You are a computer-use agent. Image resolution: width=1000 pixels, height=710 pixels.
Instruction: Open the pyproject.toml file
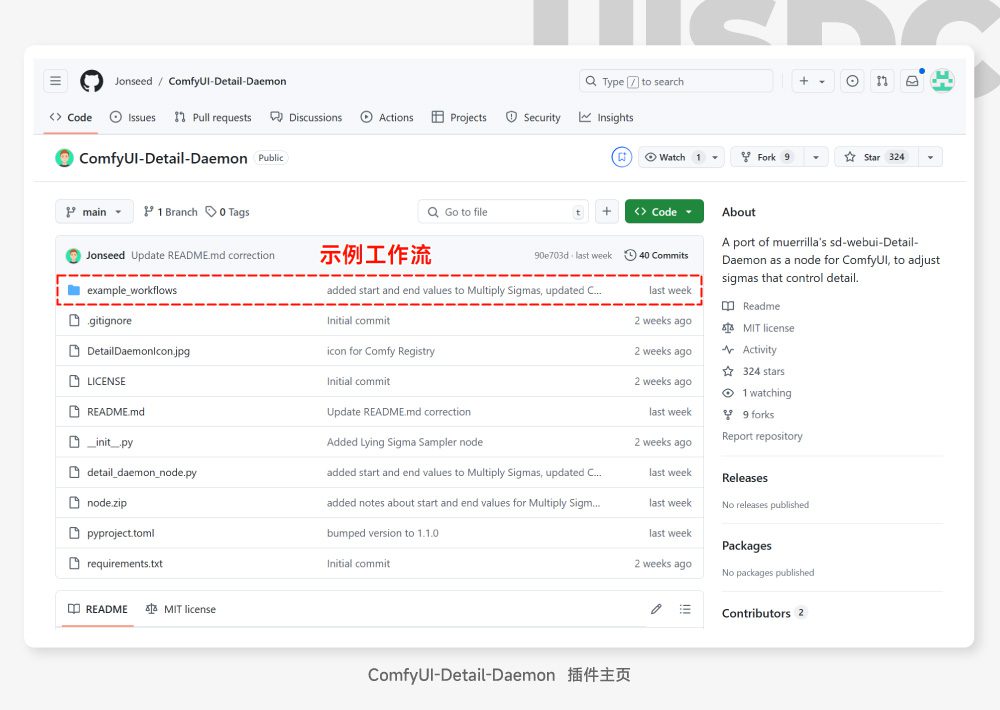pos(121,533)
